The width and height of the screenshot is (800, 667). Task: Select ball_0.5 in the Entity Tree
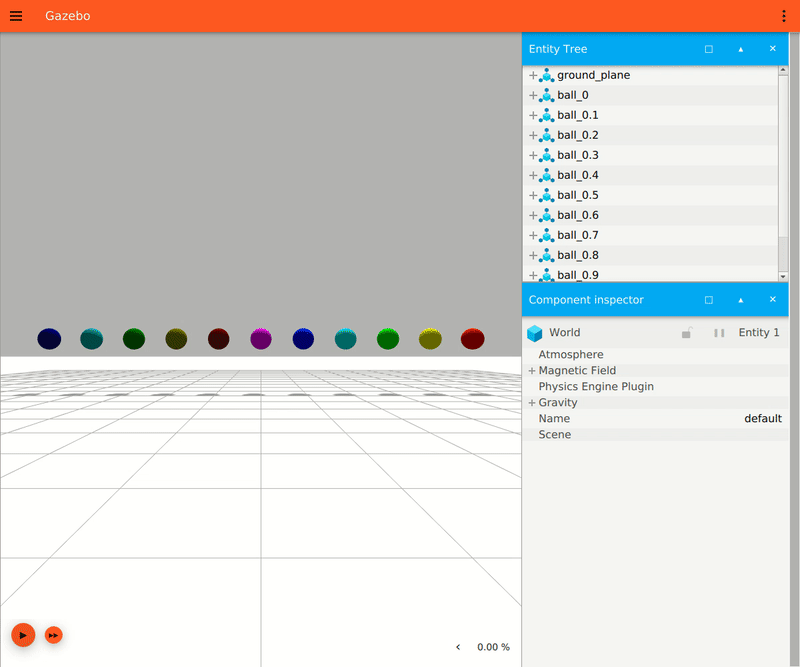(x=577, y=195)
